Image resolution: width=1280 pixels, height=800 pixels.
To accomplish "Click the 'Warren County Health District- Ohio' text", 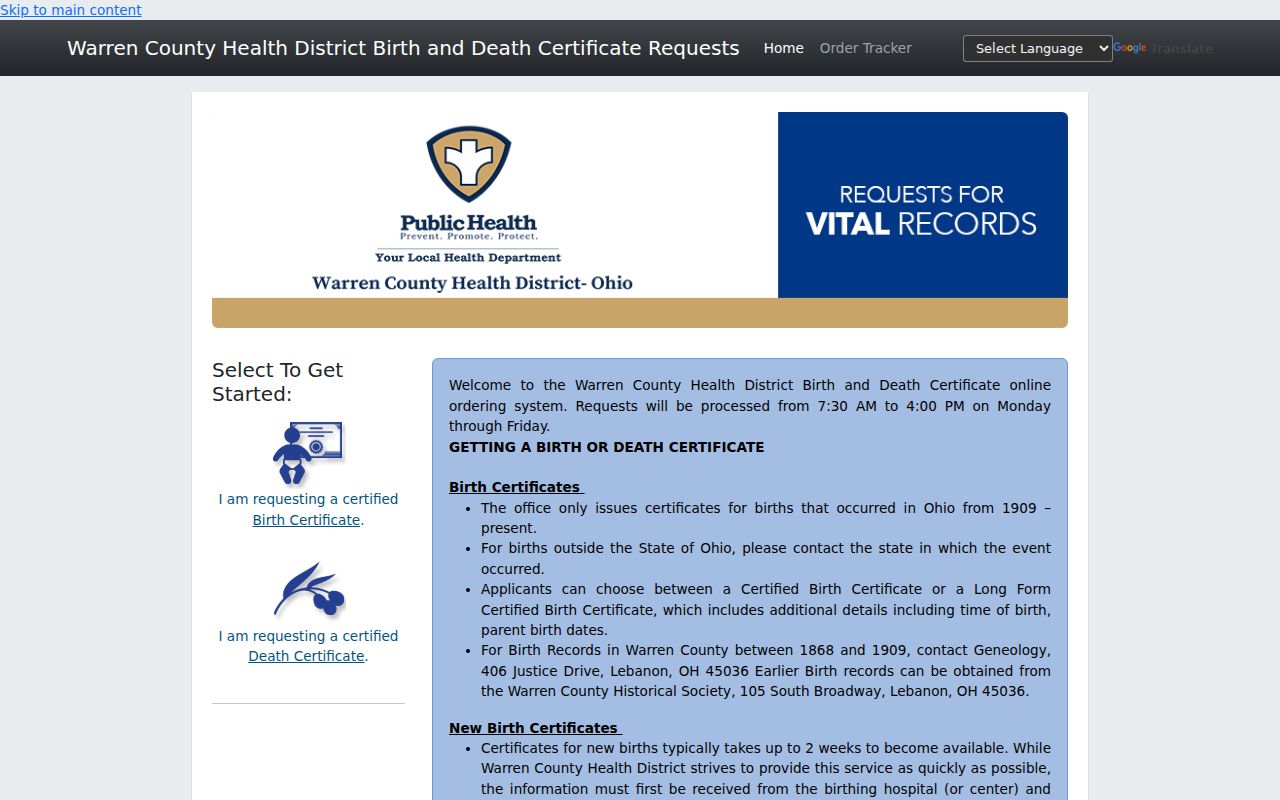I will coord(472,283).
